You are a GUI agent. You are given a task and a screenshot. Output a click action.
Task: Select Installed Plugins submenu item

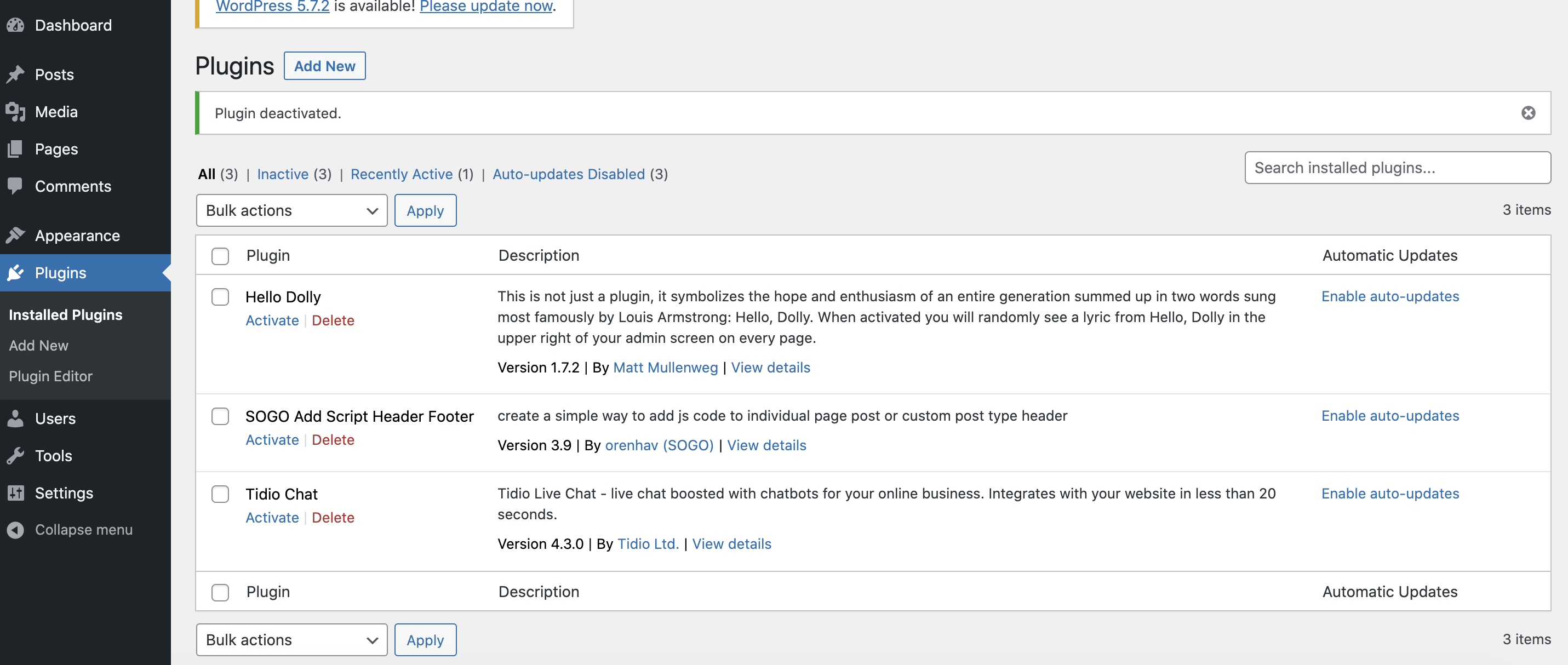66,314
